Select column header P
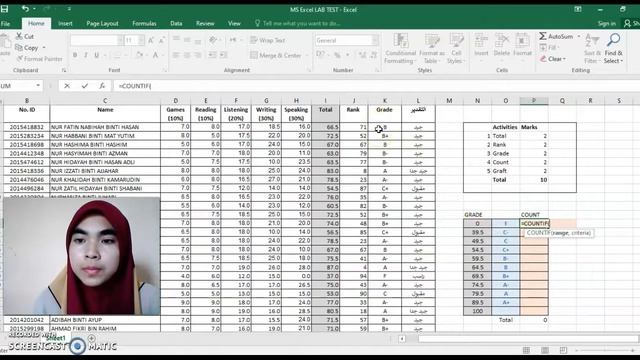The image size is (640, 360). 533,100
